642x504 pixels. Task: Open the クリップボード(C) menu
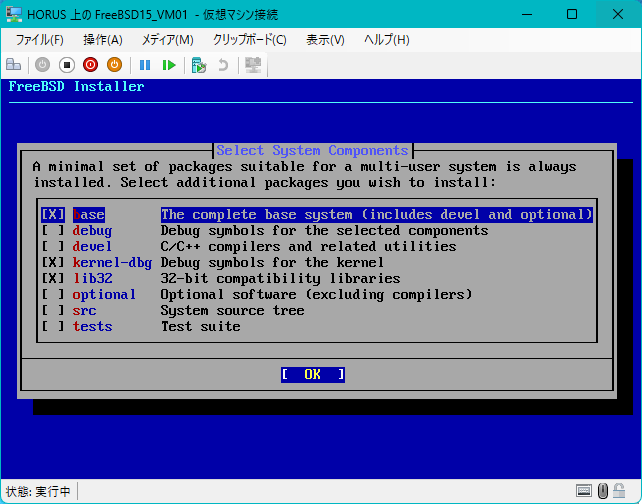tap(250, 40)
